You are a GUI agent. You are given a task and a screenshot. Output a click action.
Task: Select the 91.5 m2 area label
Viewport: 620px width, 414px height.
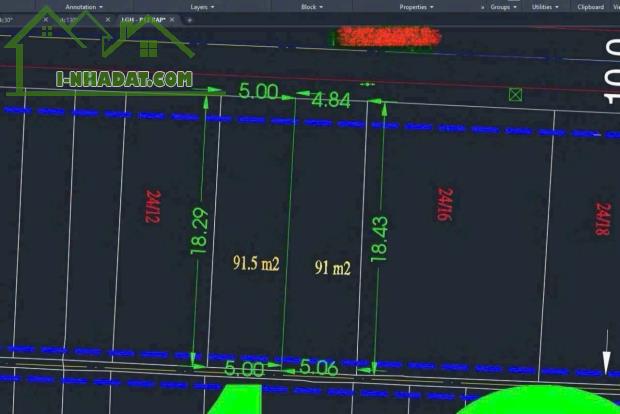coord(256,263)
